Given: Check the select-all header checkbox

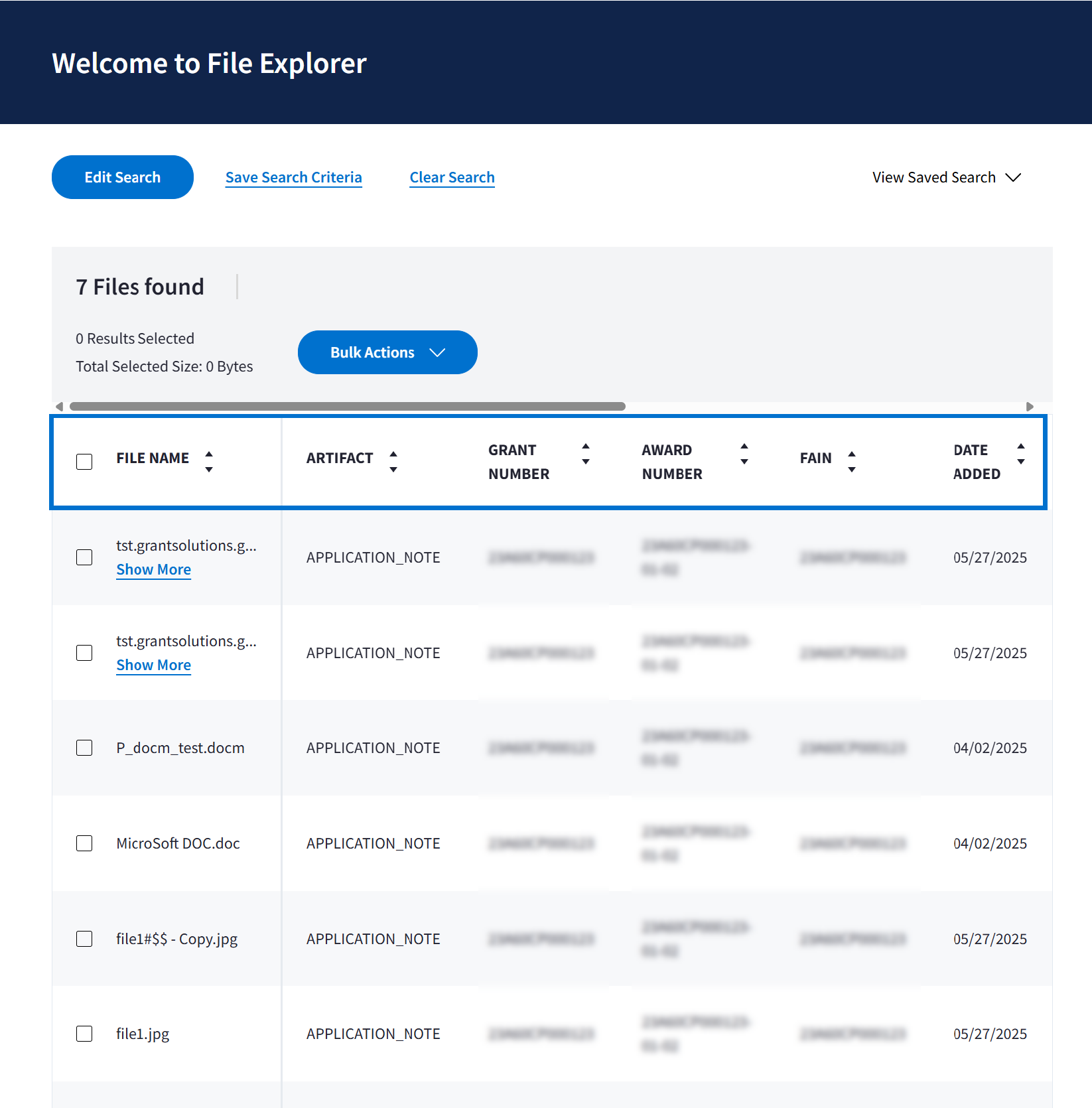Looking at the screenshot, I should (x=84, y=462).
